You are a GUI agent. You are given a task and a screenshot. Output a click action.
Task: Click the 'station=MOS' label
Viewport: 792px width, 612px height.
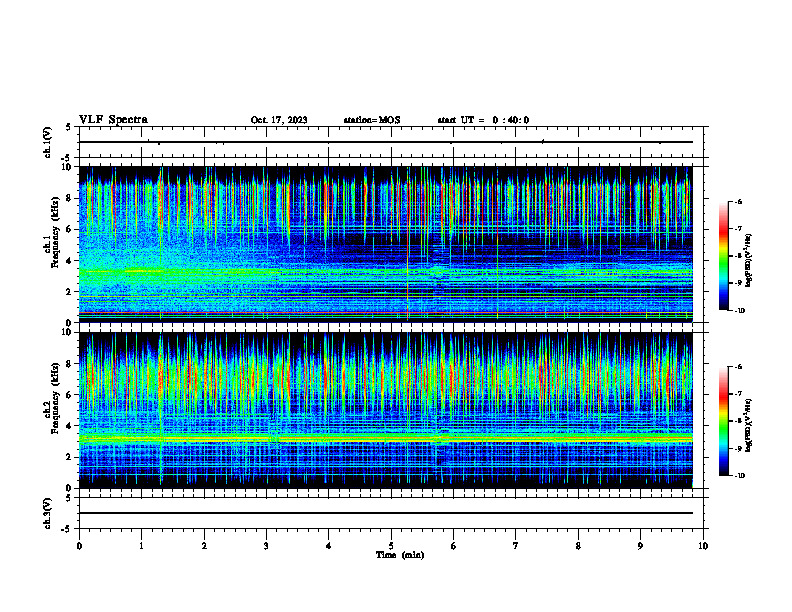coord(372,120)
